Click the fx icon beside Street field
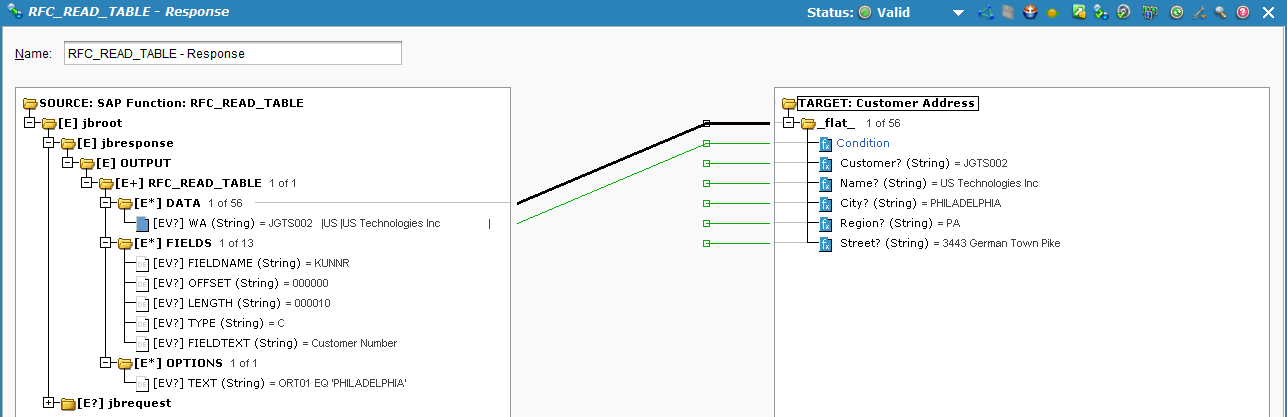The image size is (1287, 417). click(x=825, y=243)
